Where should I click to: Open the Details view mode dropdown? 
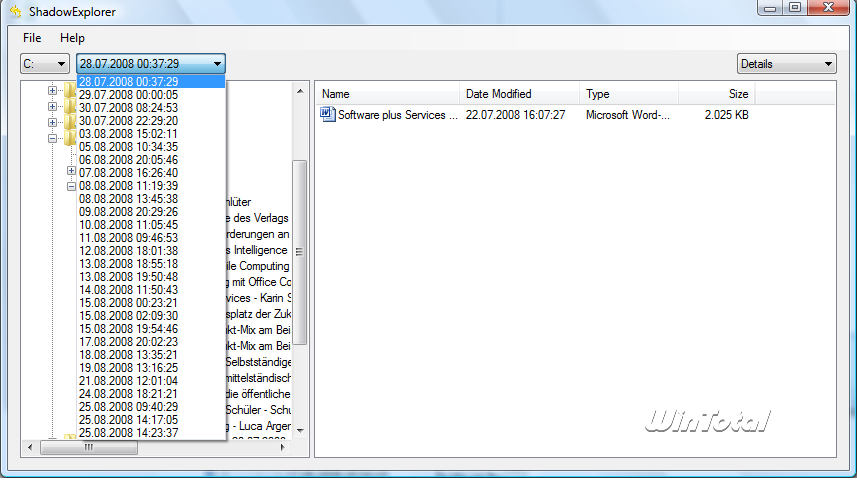point(786,64)
